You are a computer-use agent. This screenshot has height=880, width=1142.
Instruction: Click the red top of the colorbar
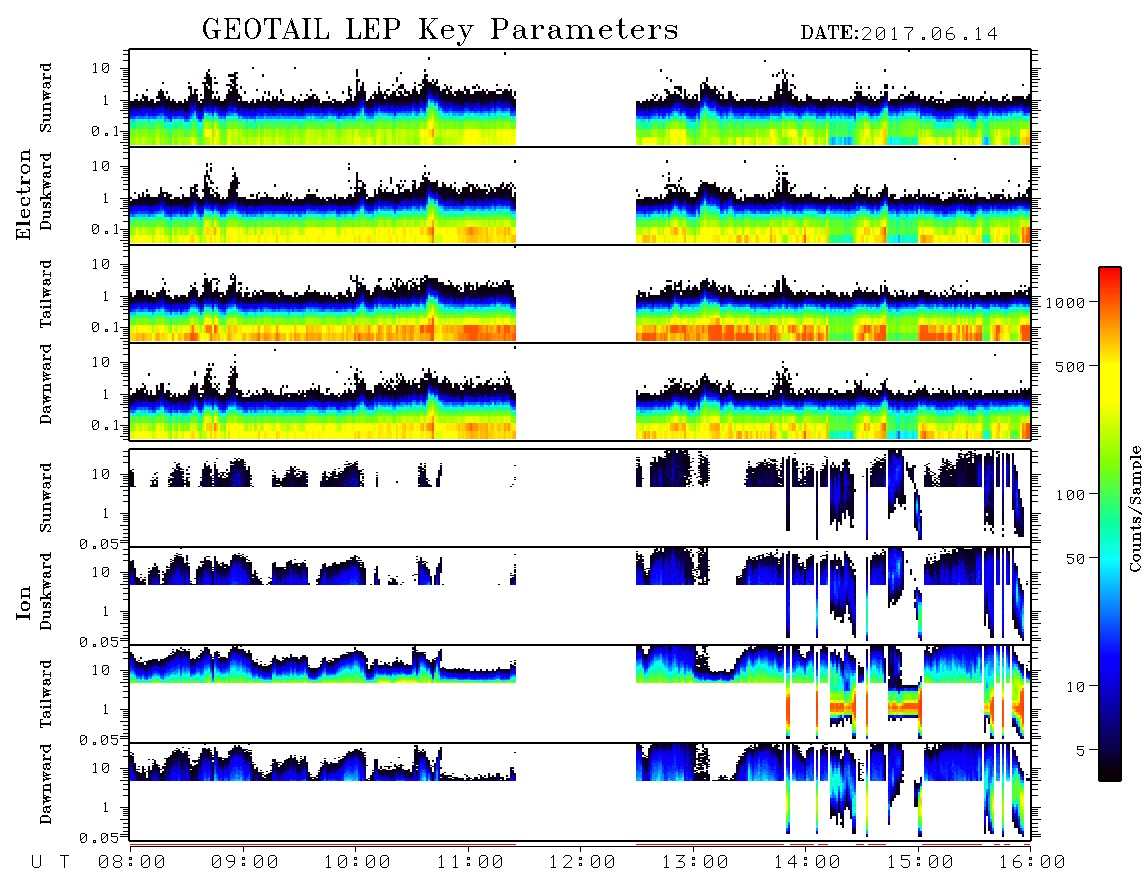coord(1110,277)
